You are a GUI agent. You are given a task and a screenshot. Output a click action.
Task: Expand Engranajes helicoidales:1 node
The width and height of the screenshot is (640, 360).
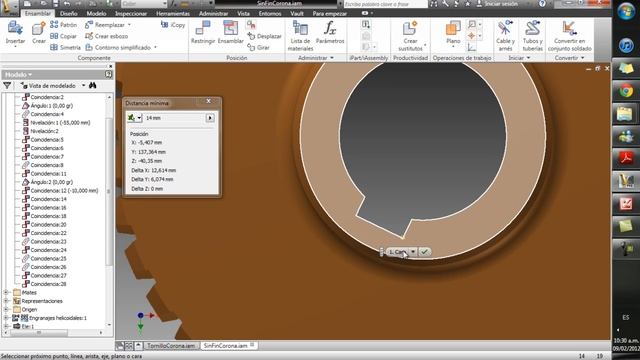click(6, 318)
